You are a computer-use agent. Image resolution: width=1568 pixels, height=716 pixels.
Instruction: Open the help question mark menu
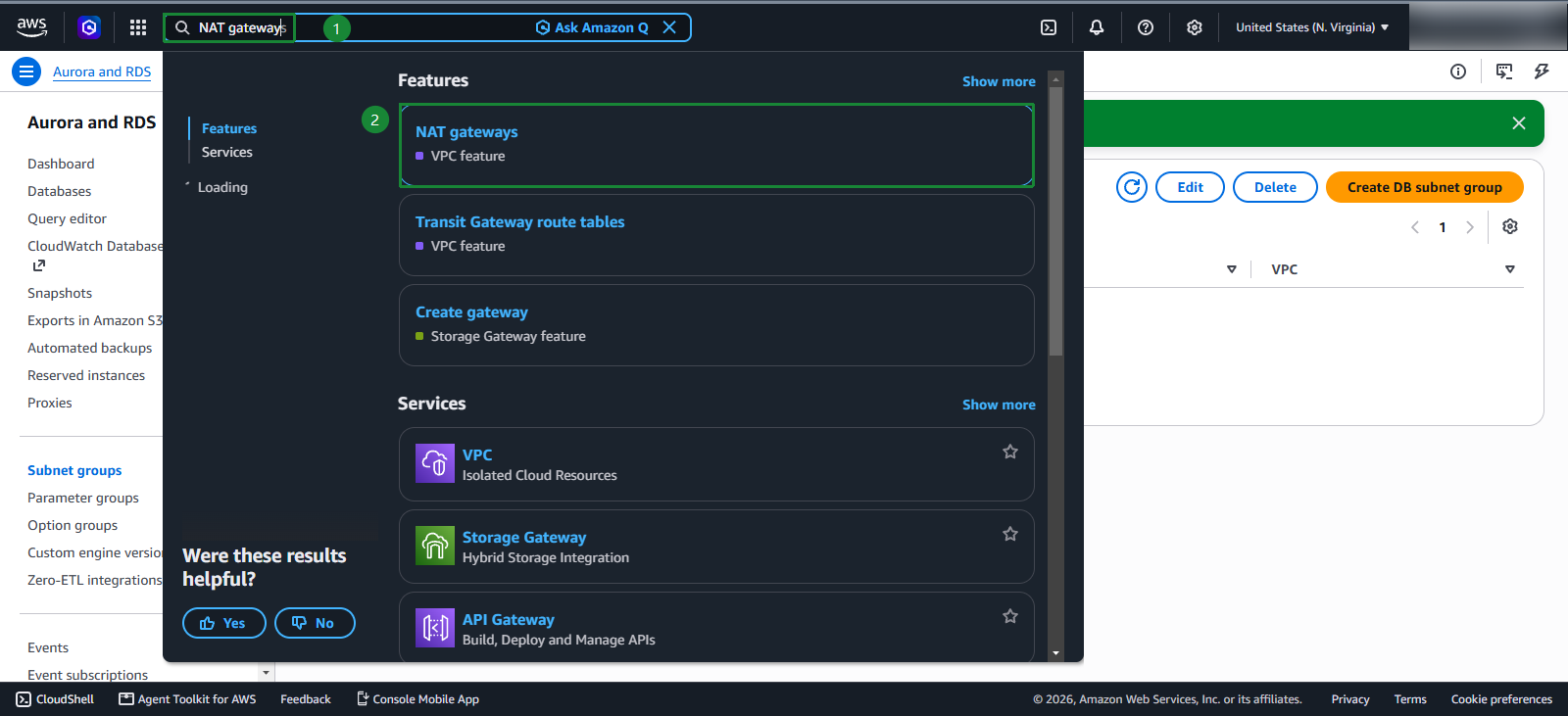(1146, 27)
